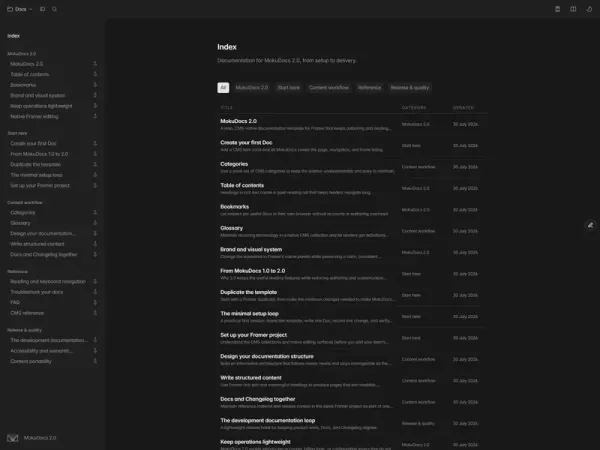The height and width of the screenshot is (450, 600).
Task: Filter the index by MokuDocs 2.0 tab
Action: pos(252,88)
